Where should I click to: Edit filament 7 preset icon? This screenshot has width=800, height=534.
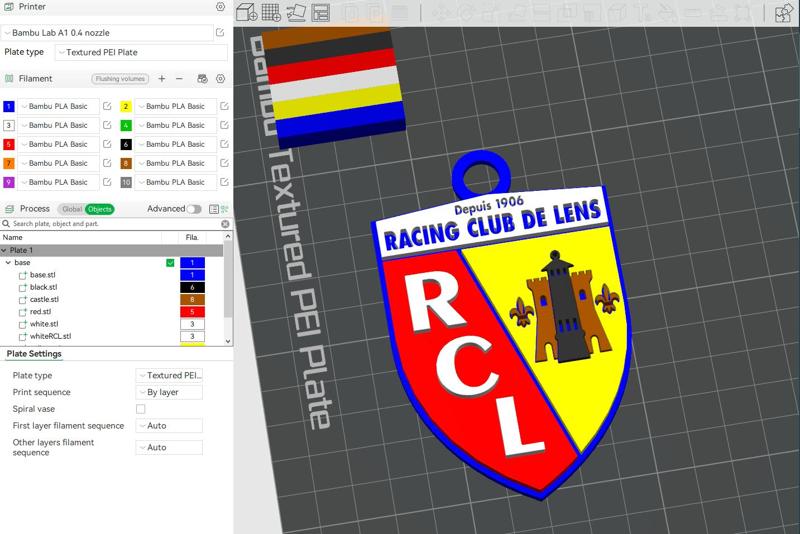click(x=107, y=163)
